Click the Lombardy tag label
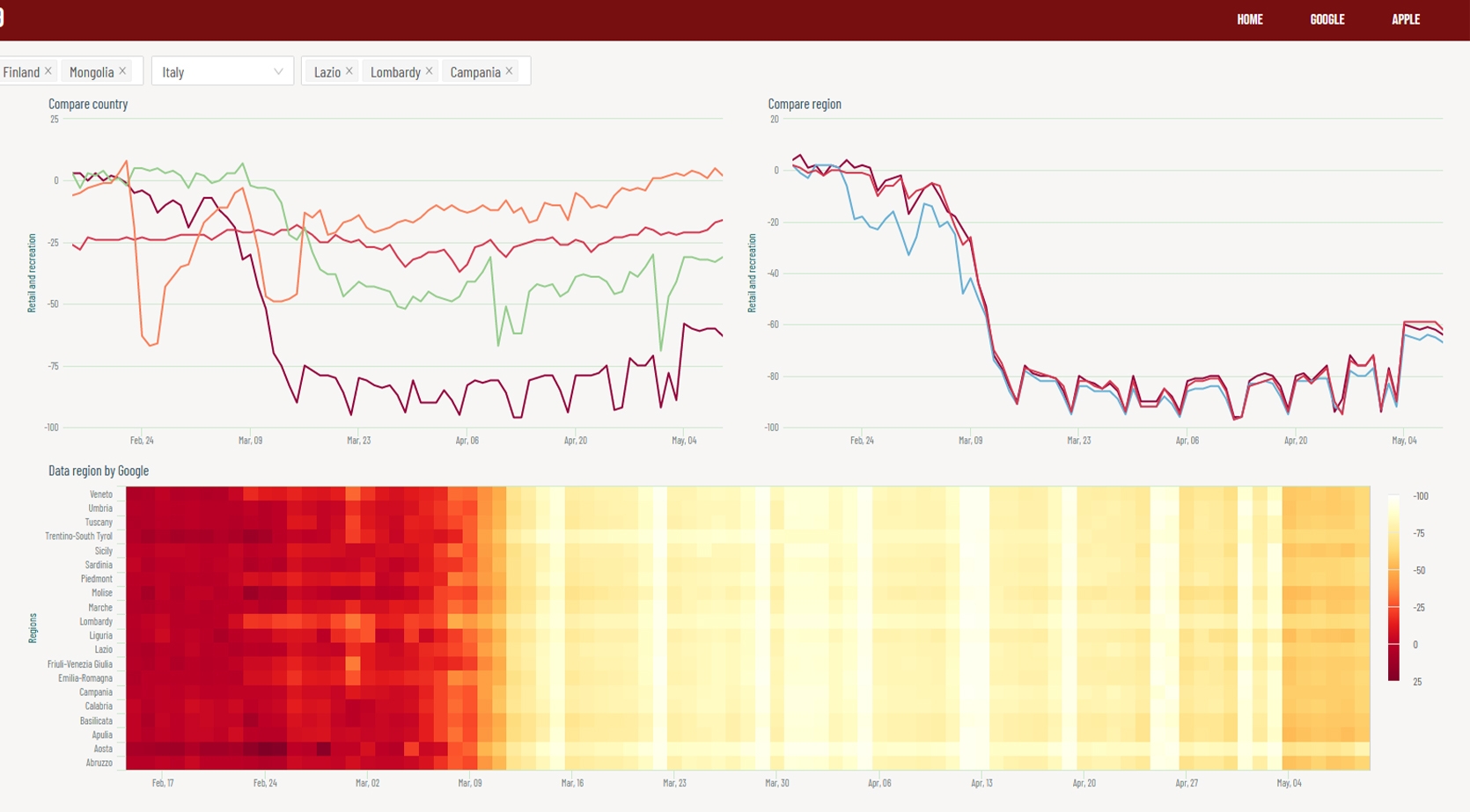 click(395, 72)
